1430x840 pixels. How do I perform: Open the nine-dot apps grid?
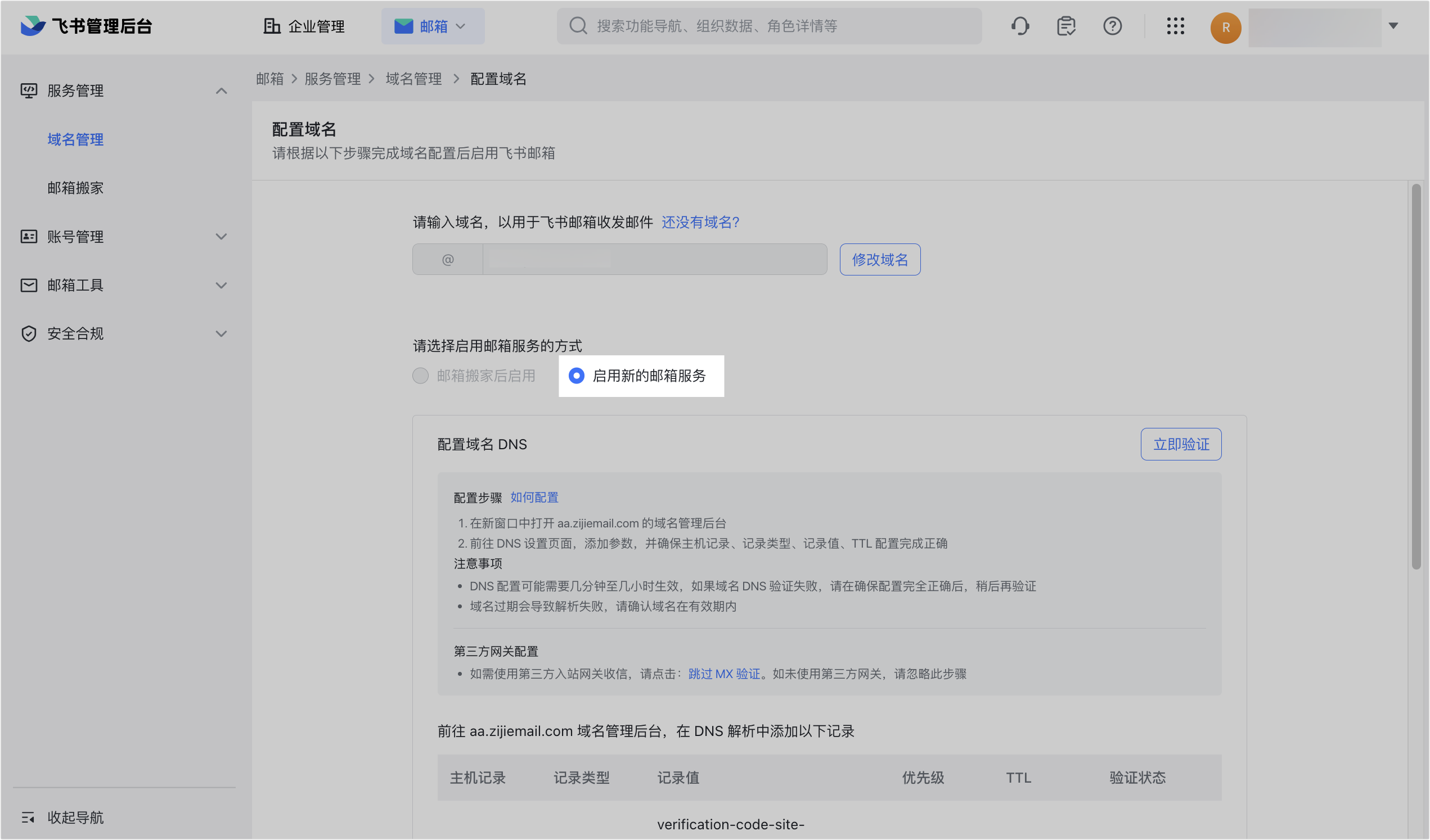(1175, 26)
